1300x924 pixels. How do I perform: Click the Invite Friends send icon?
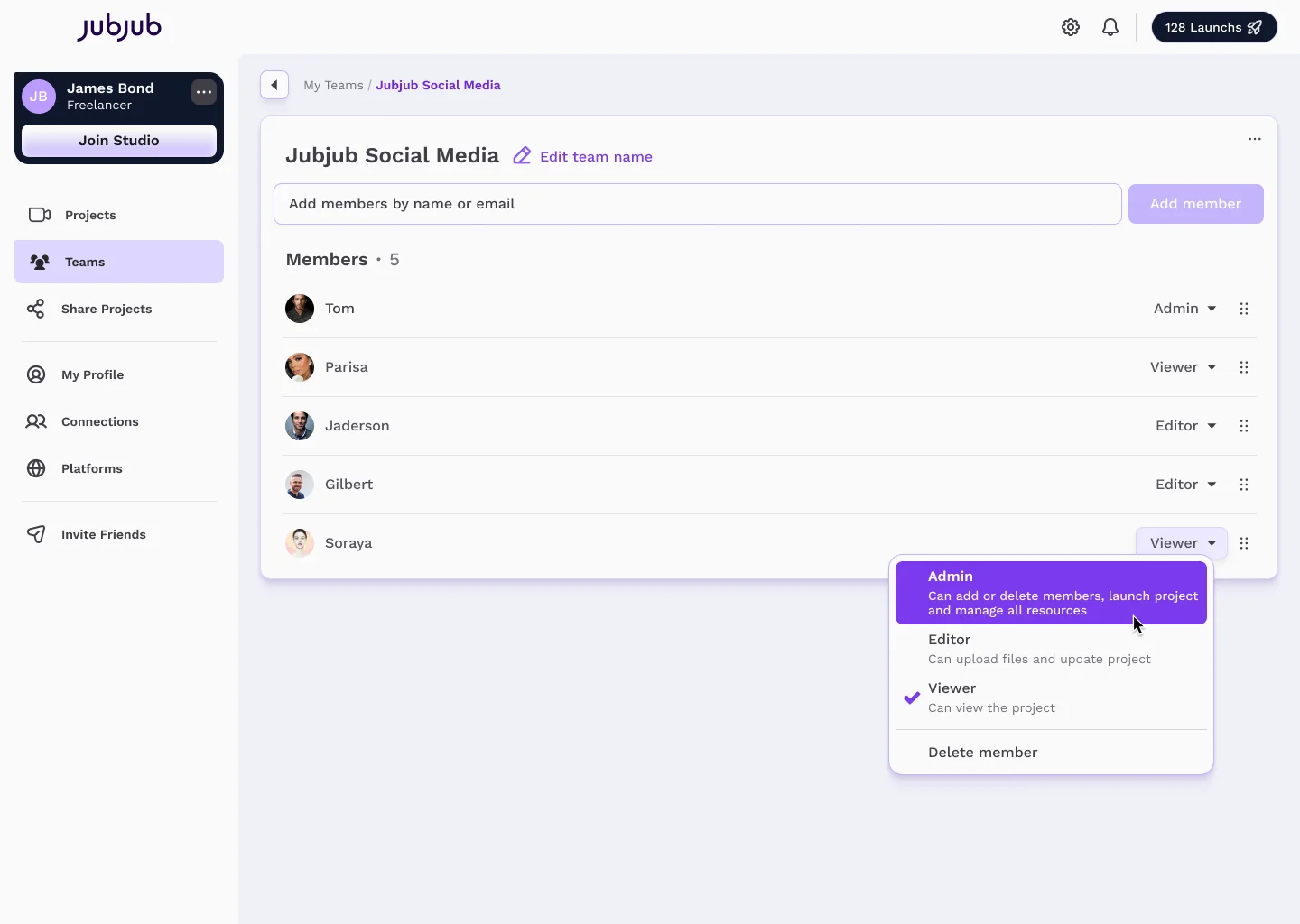tap(35, 534)
